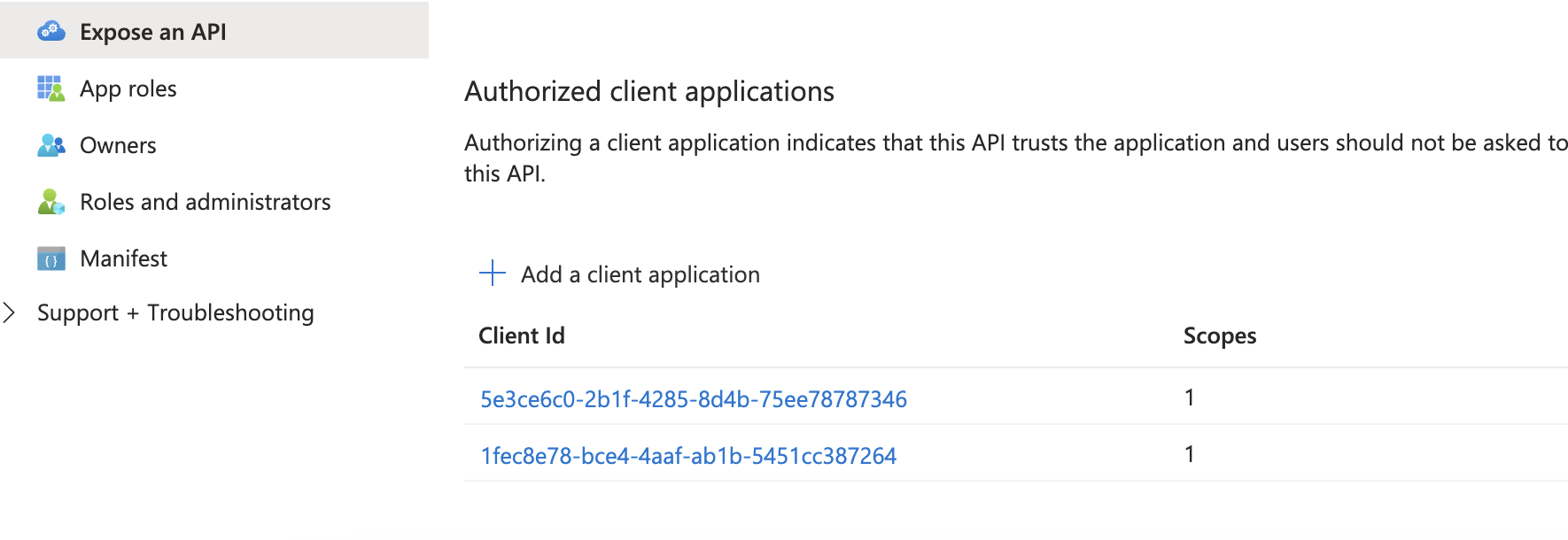Expand Support + Troubleshooting section label
Image resolution: width=1568 pixels, height=540 pixels.
[x=175, y=312]
